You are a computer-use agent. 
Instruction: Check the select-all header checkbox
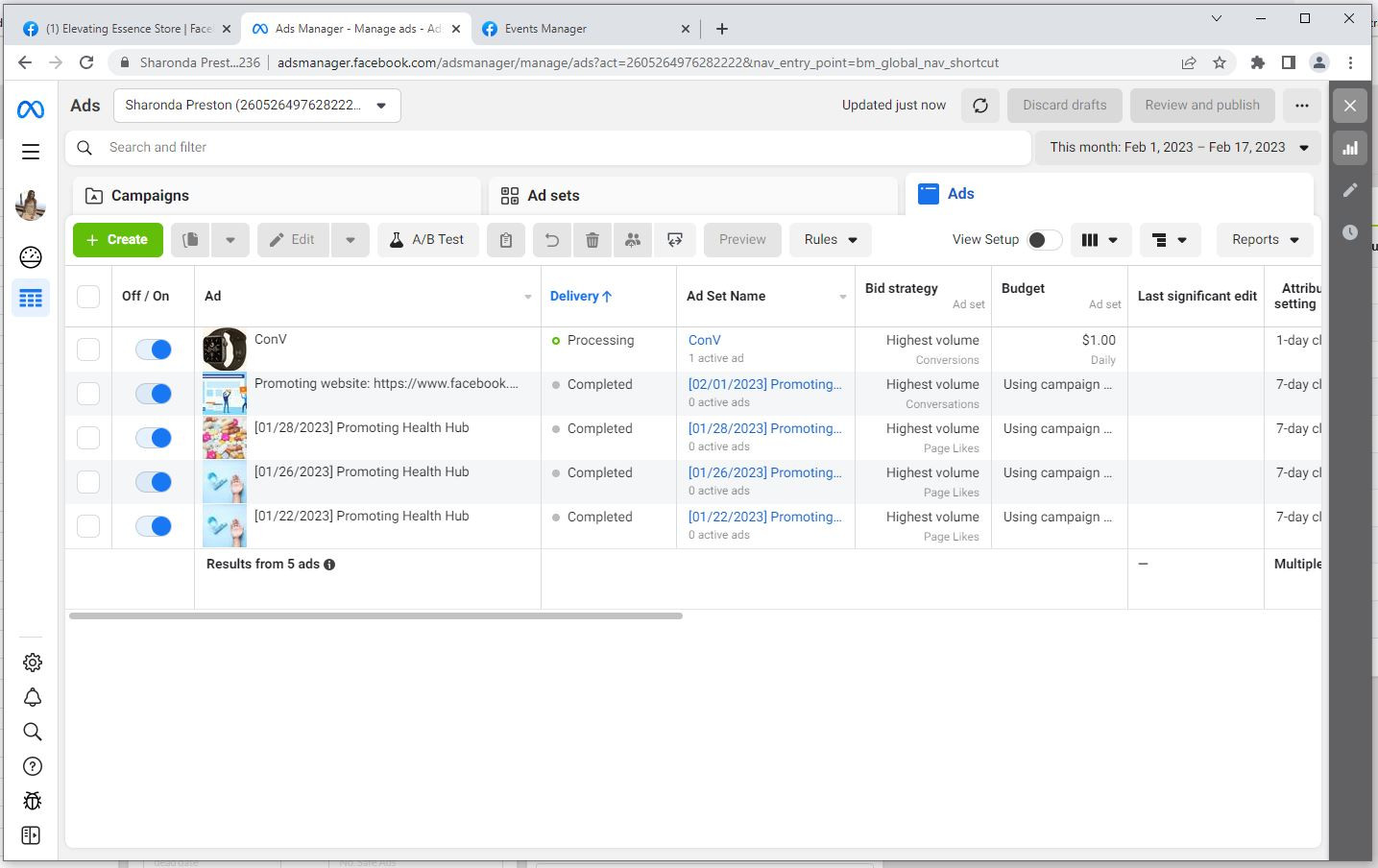pyautogui.click(x=88, y=297)
